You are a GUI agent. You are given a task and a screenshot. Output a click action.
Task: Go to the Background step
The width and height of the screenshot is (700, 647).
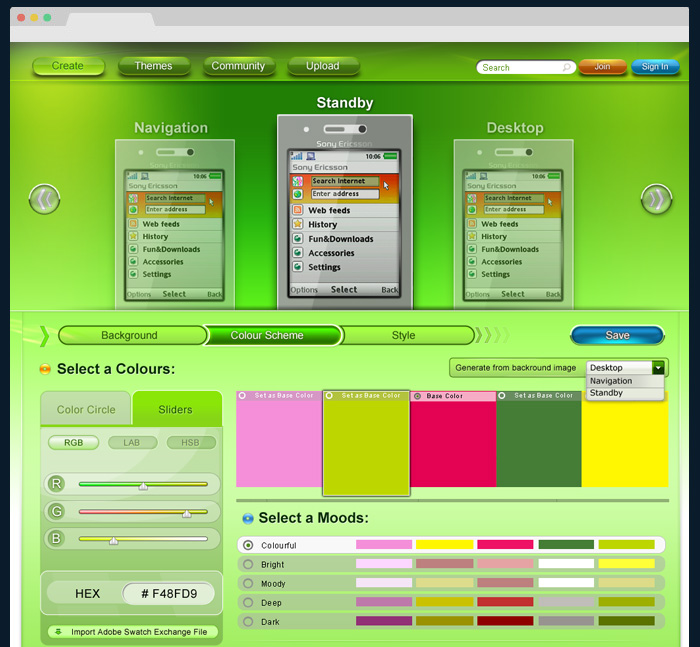coord(131,335)
